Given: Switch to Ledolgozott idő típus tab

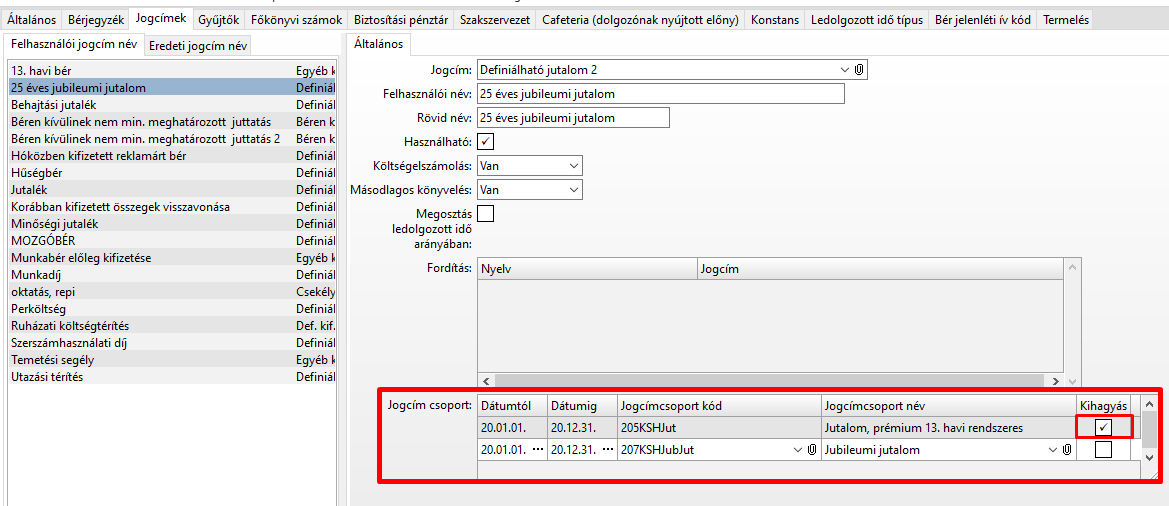Looking at the screenshot, I should (866, 20).
